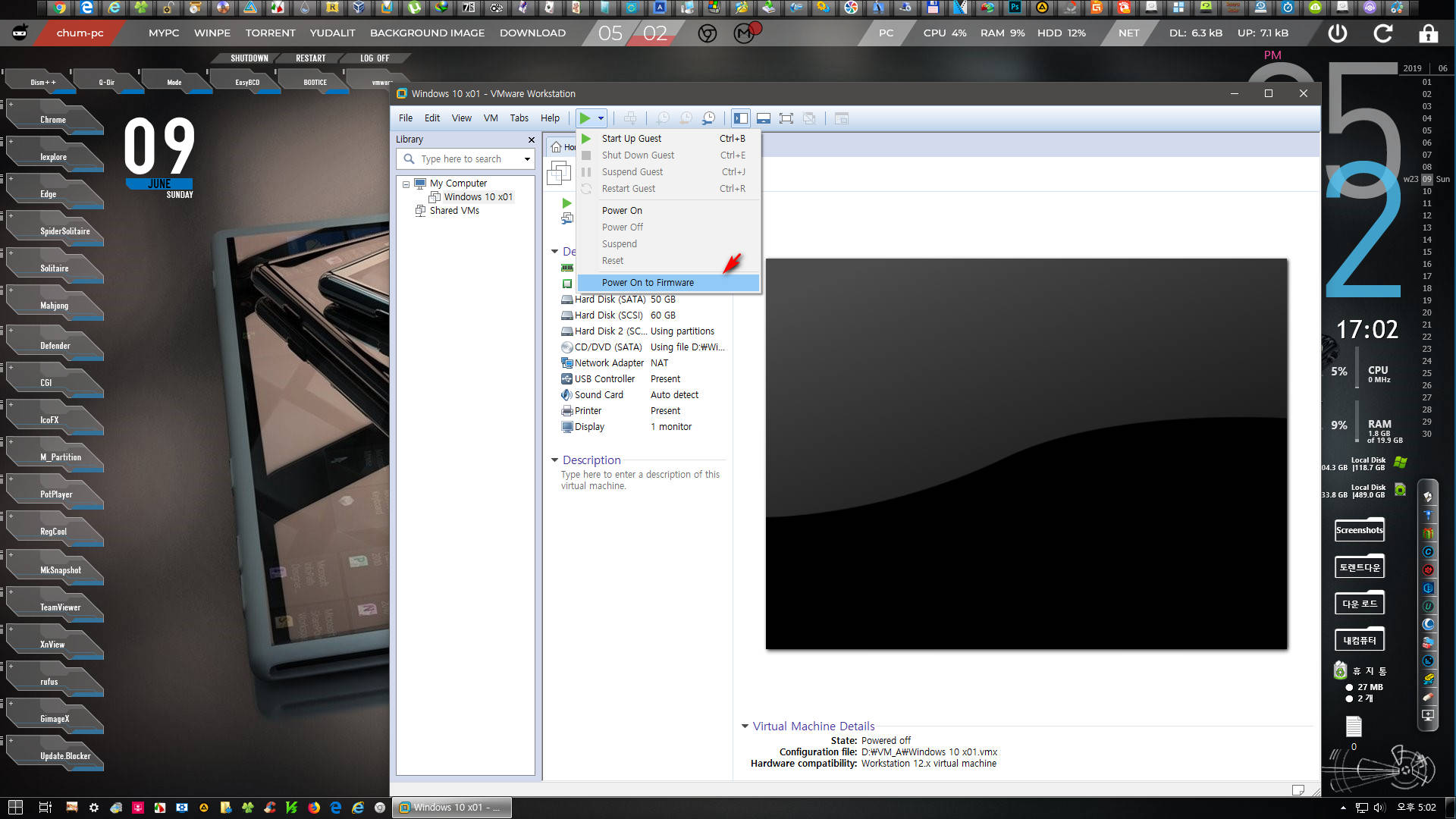This screenshot has height=819, width=1456.
Task: Toggle the Library panel toolbar button
Action: point(741,118)
